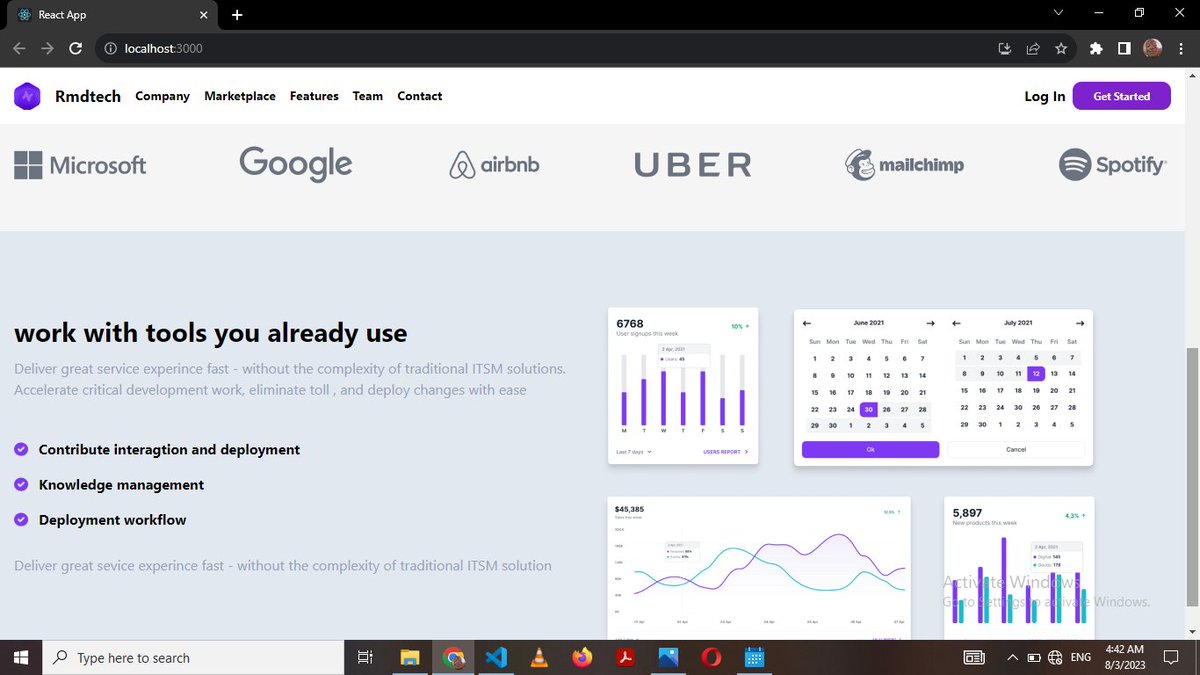
Task: Open Opera browser from taskbar
Action: click(711, 657)
